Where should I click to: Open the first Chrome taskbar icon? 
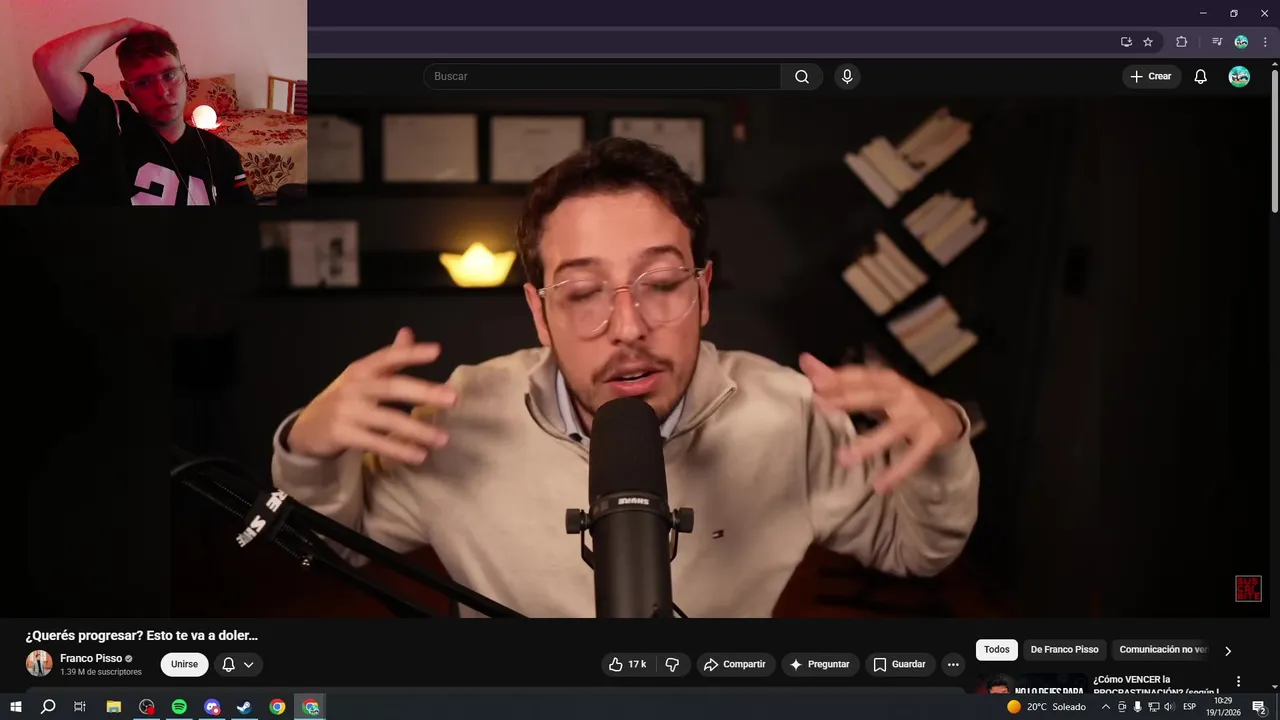(x=277, y=707)
